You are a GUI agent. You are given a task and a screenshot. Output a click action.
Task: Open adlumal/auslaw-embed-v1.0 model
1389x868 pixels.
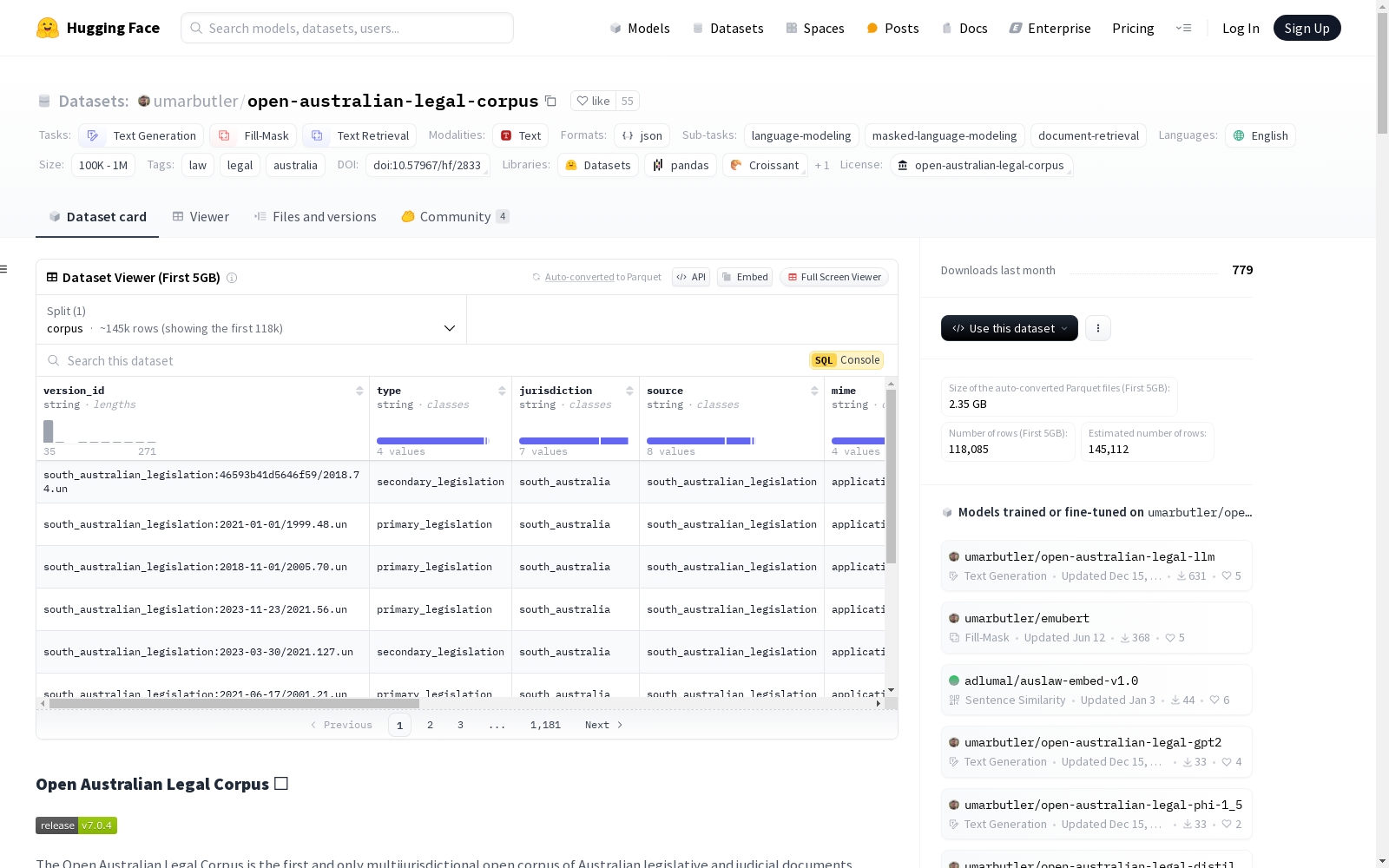click(x=1096, y=690)
